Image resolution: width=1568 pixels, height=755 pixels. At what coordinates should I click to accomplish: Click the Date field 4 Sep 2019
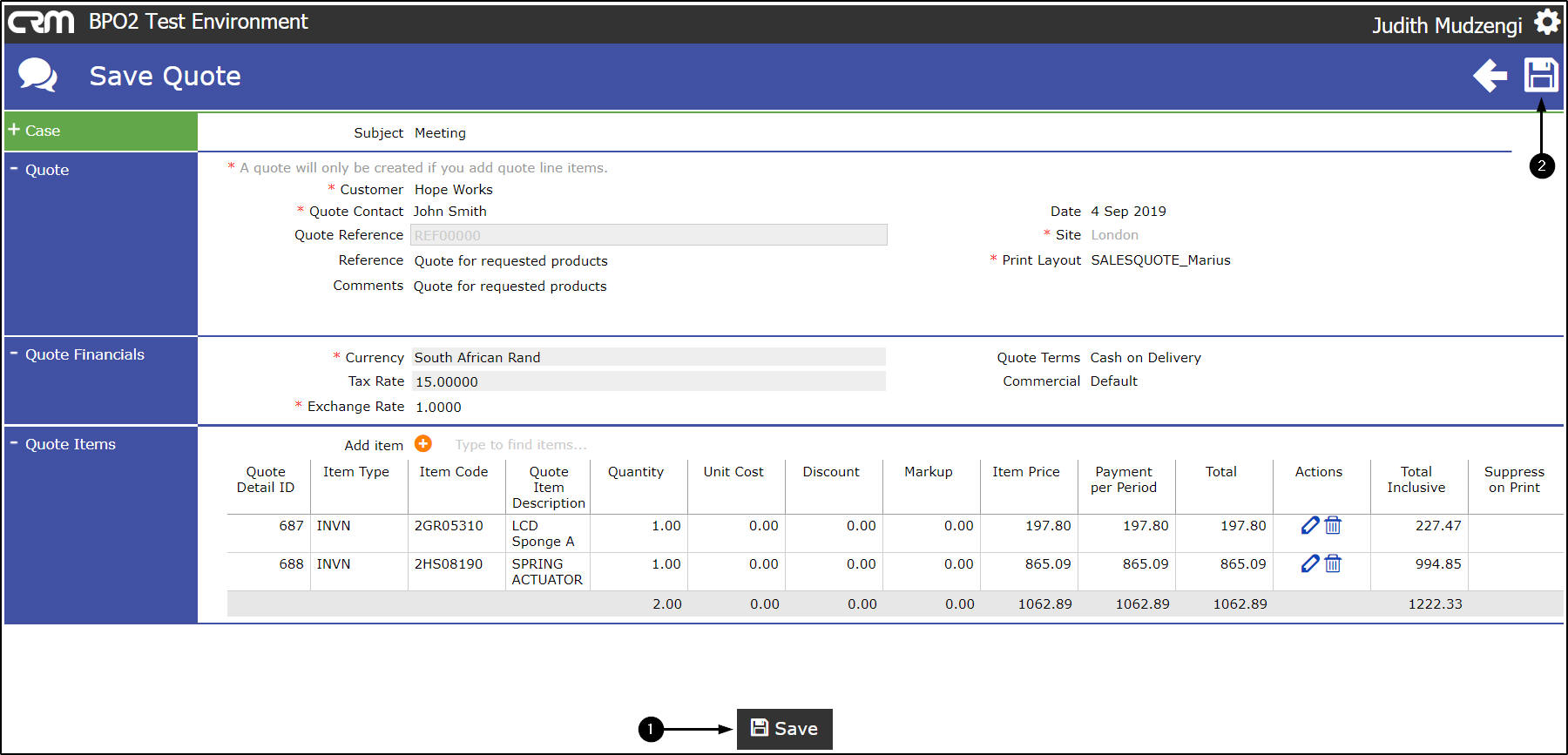pos(1129,212)
